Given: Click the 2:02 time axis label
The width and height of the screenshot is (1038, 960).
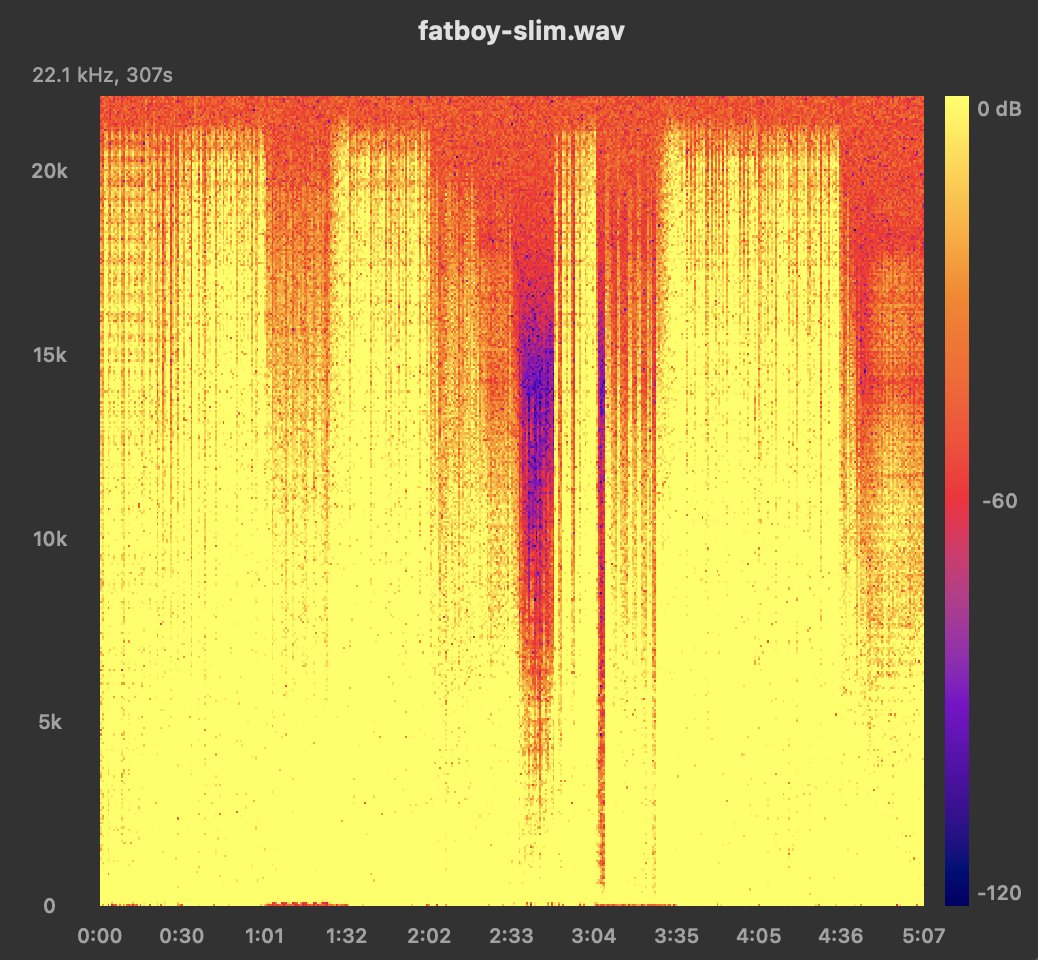Looking at the screenshot, I should point(429,936).
